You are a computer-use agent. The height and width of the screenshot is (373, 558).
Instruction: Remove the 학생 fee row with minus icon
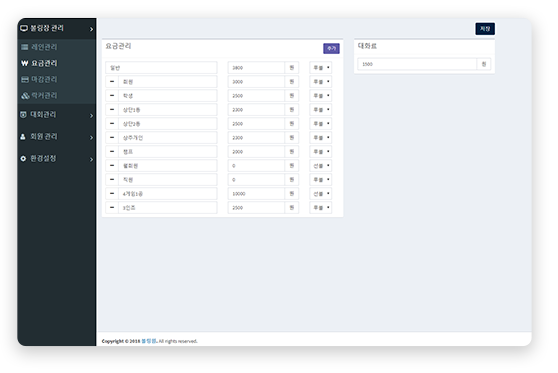112,95
